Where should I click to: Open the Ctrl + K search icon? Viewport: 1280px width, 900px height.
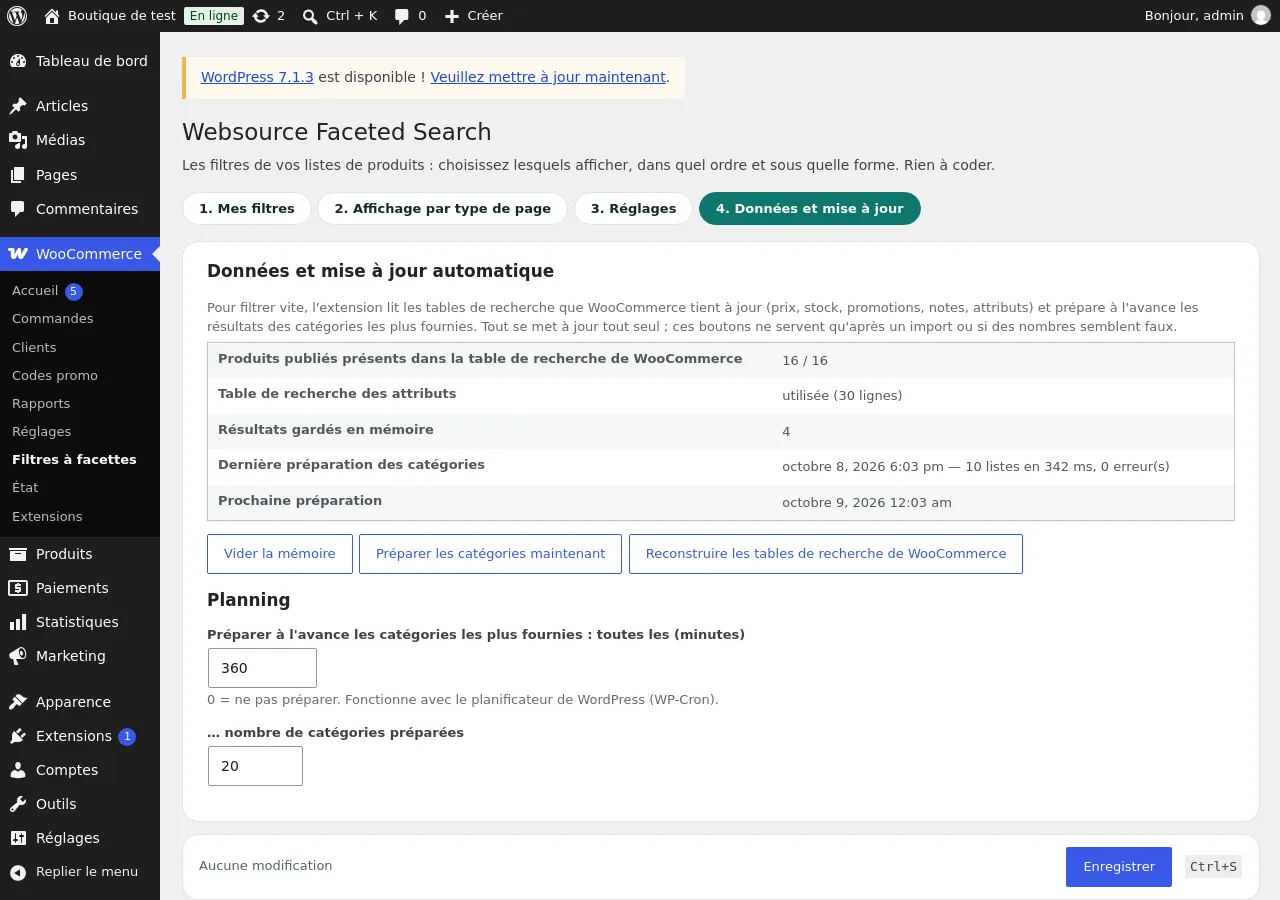[x=310, y=16]
